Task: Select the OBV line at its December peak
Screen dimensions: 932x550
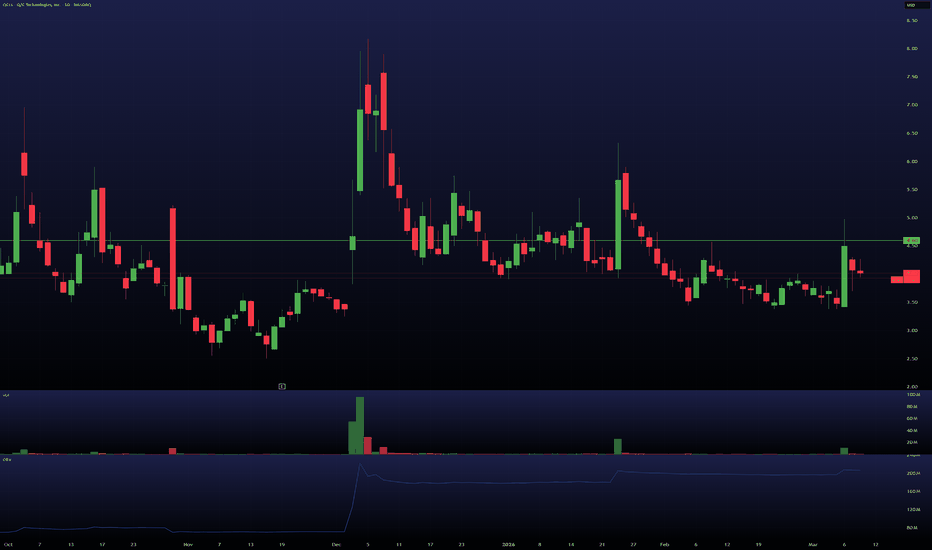Action: click(x=360, y=464)
